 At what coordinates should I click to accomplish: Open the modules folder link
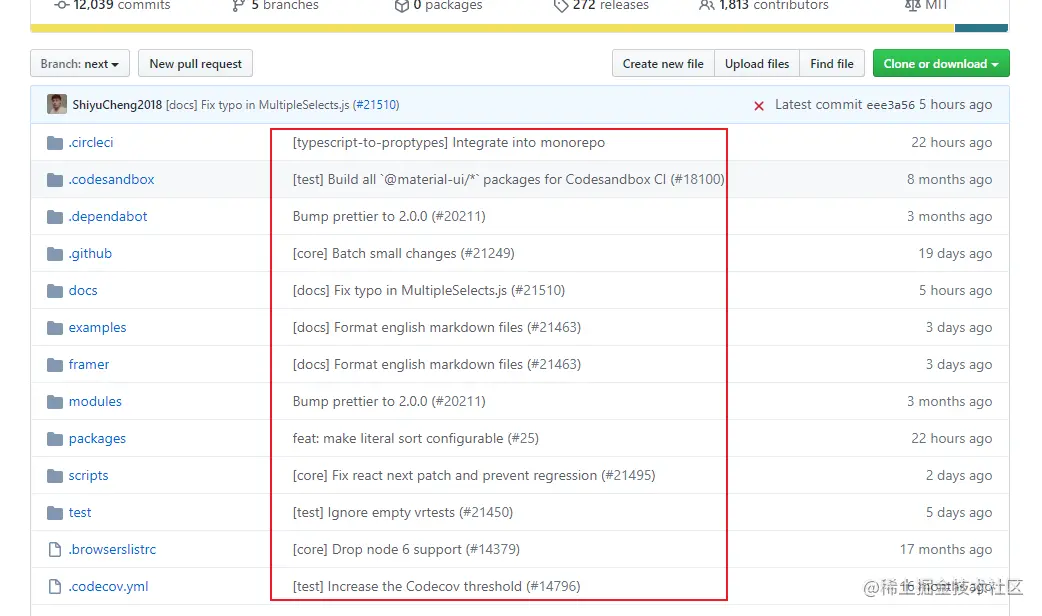95,401
